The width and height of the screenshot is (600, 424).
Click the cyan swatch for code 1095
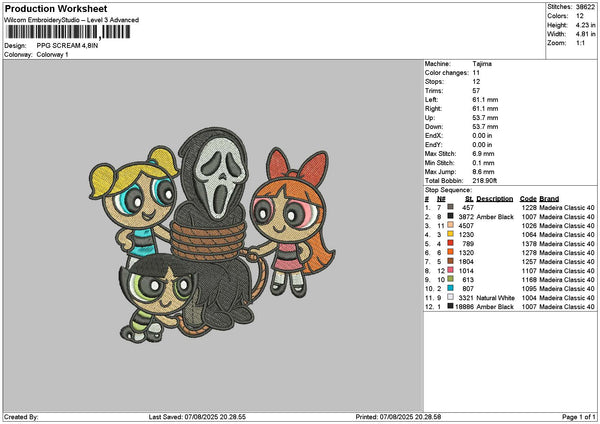[451, 288]
